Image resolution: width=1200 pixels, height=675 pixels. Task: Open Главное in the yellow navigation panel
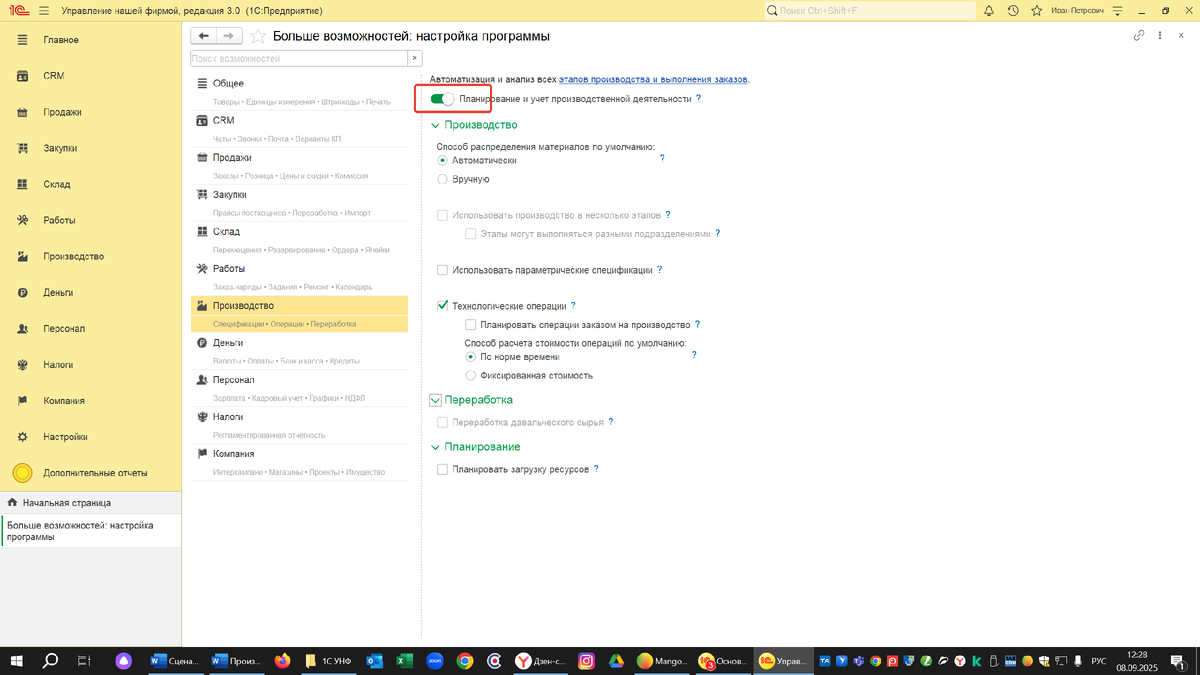[61, 40]
